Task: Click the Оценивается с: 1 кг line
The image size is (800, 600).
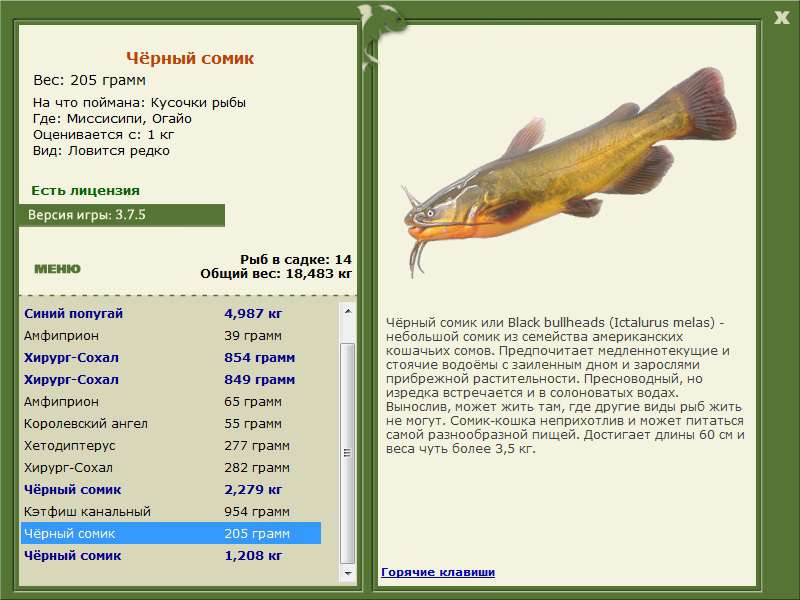Action: [104, 135]
